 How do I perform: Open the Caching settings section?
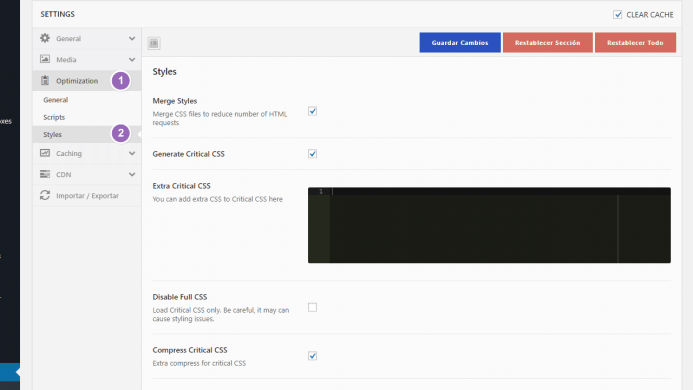87,153
